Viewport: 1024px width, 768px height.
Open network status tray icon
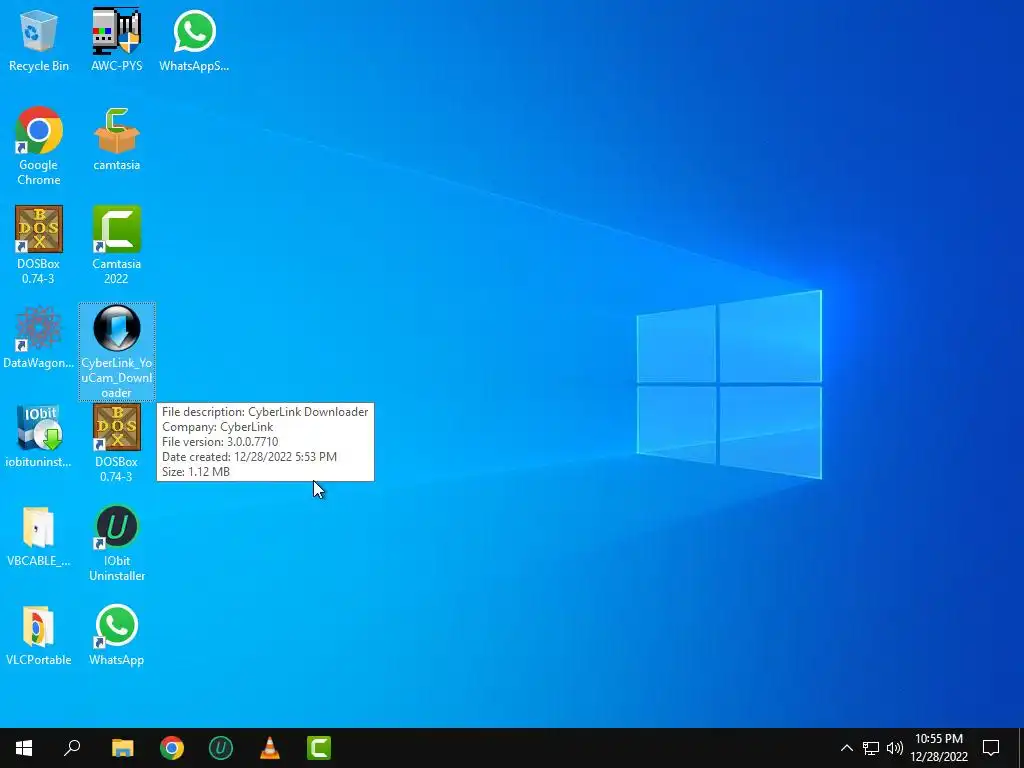[x=871, y=748]
